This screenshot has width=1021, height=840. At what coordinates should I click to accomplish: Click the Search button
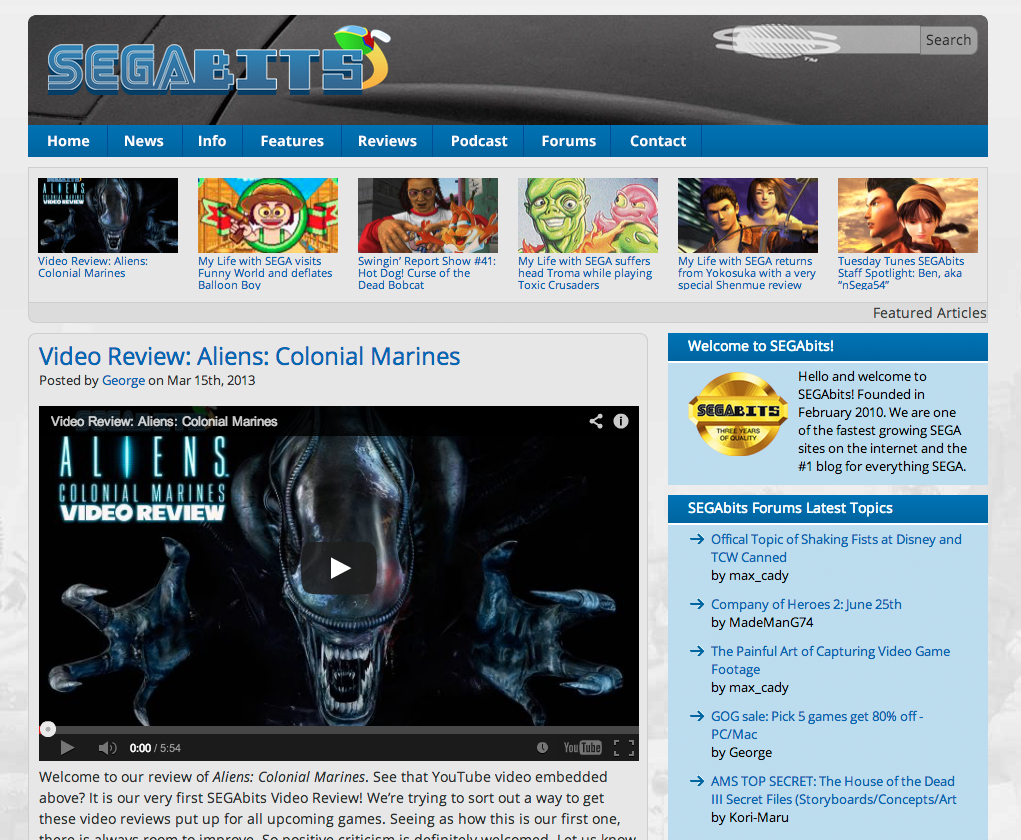[x=948, y=40]
